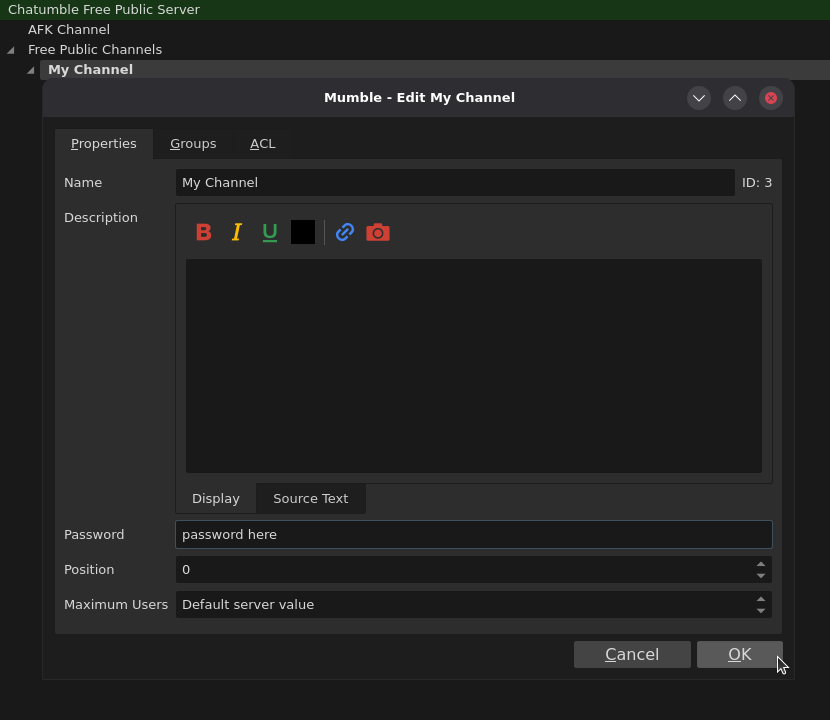Switch description editor to Source Text
Image resolution: width=830 pixels, height=720 pixels.
point(310,498)
